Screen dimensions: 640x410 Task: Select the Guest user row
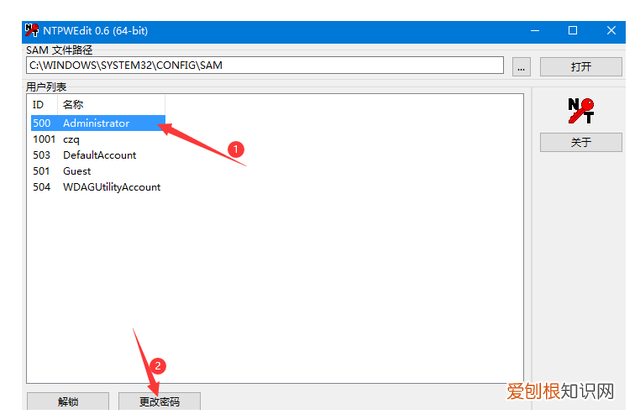[x=98, y=171]
